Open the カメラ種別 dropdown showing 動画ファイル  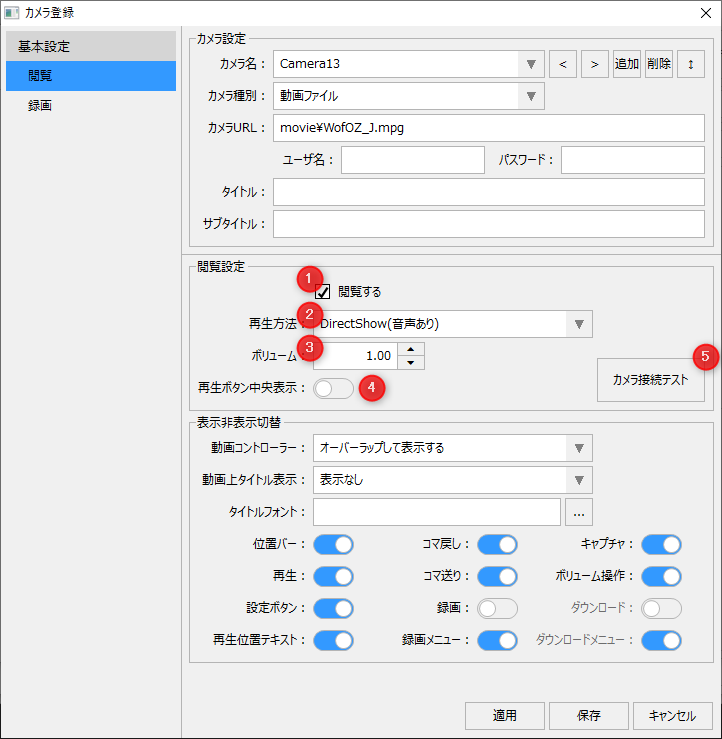409,96
